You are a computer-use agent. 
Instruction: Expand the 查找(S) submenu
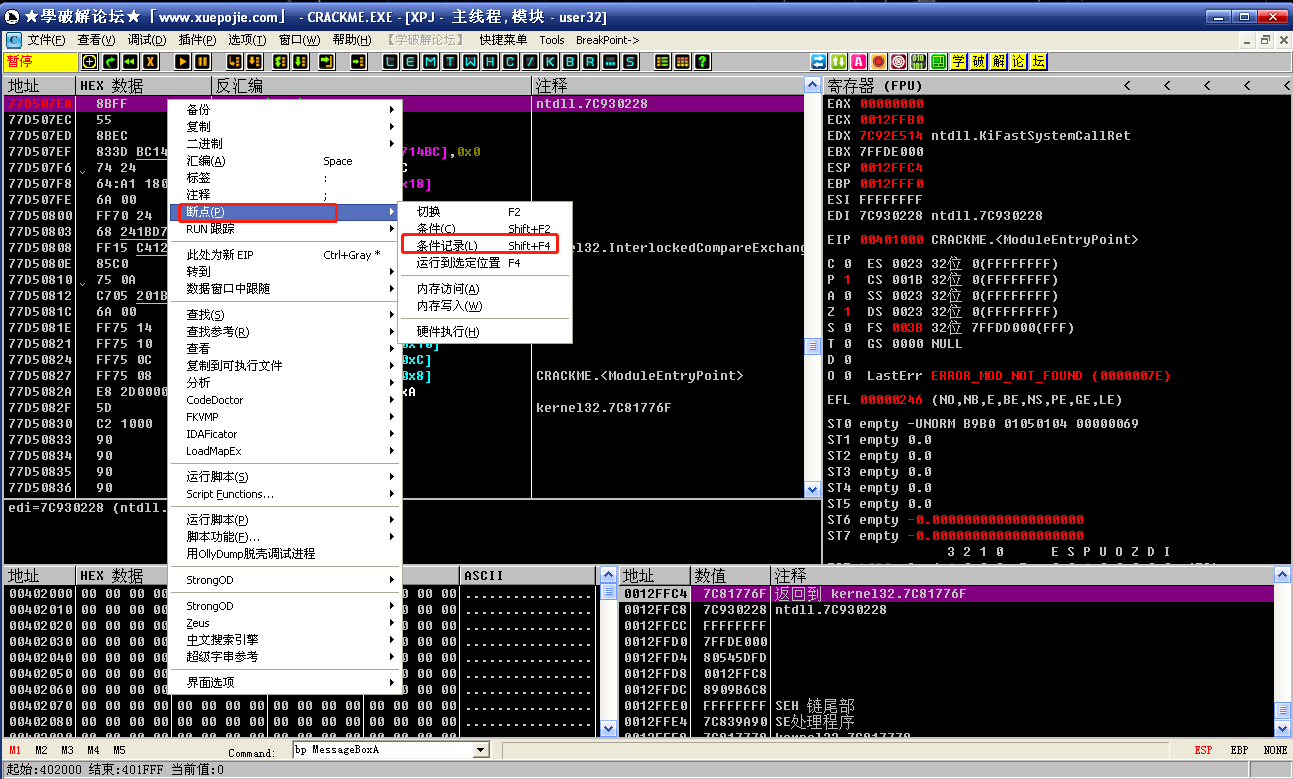[284, 315]
